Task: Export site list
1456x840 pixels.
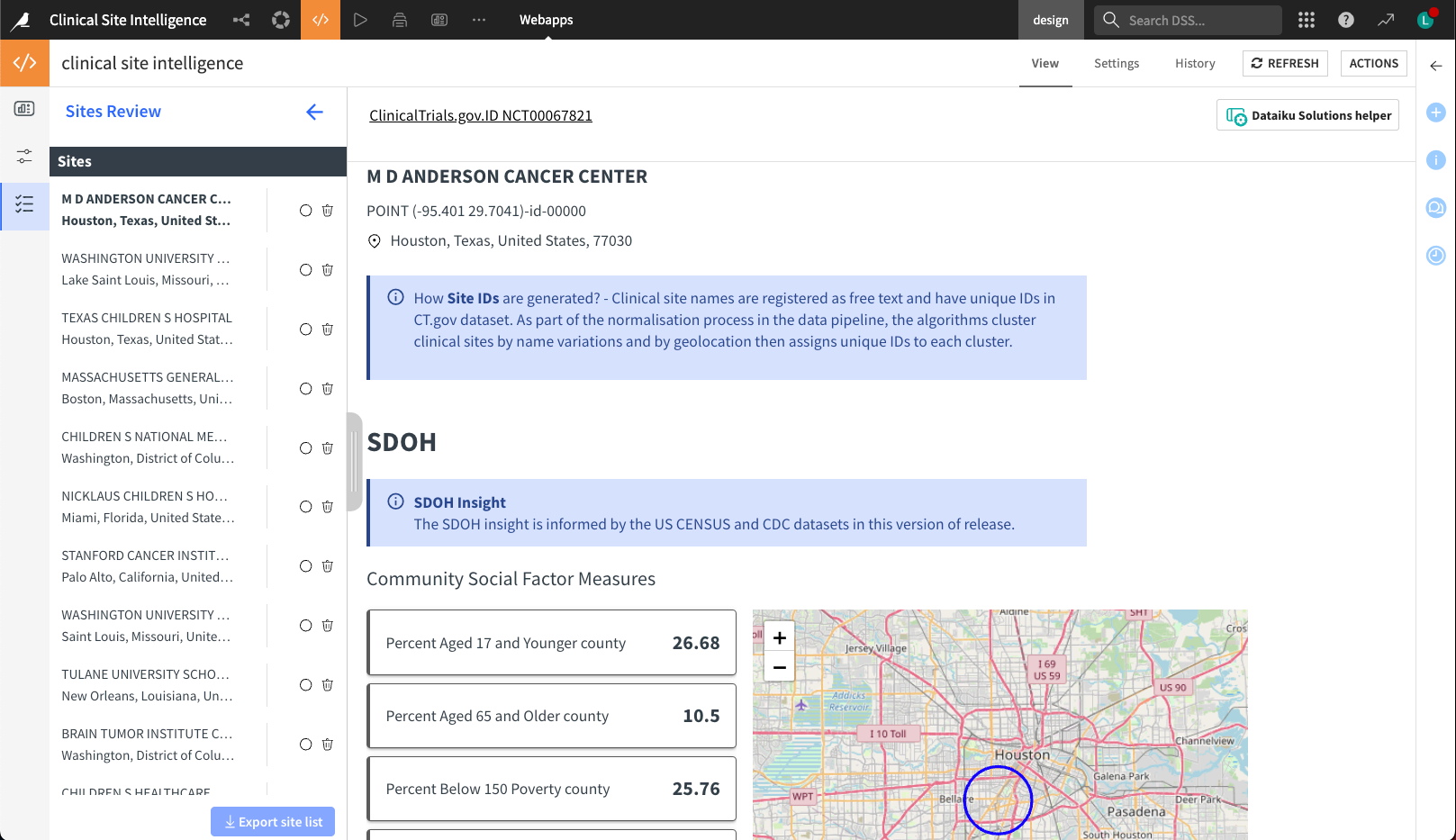Action: (272, 821)
